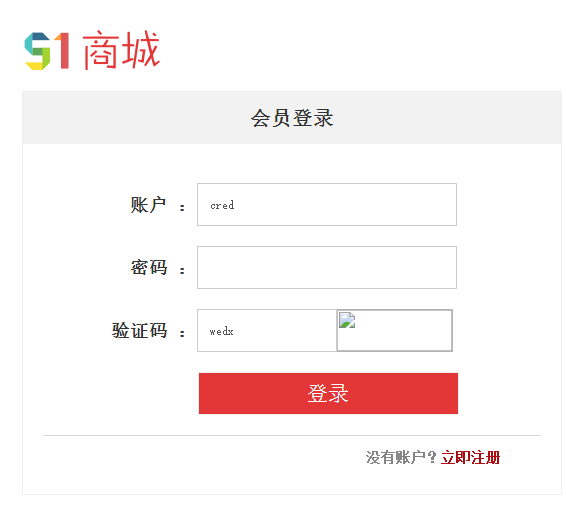
Task: Click the colorful S logo icon
Action: coord(37,51)
